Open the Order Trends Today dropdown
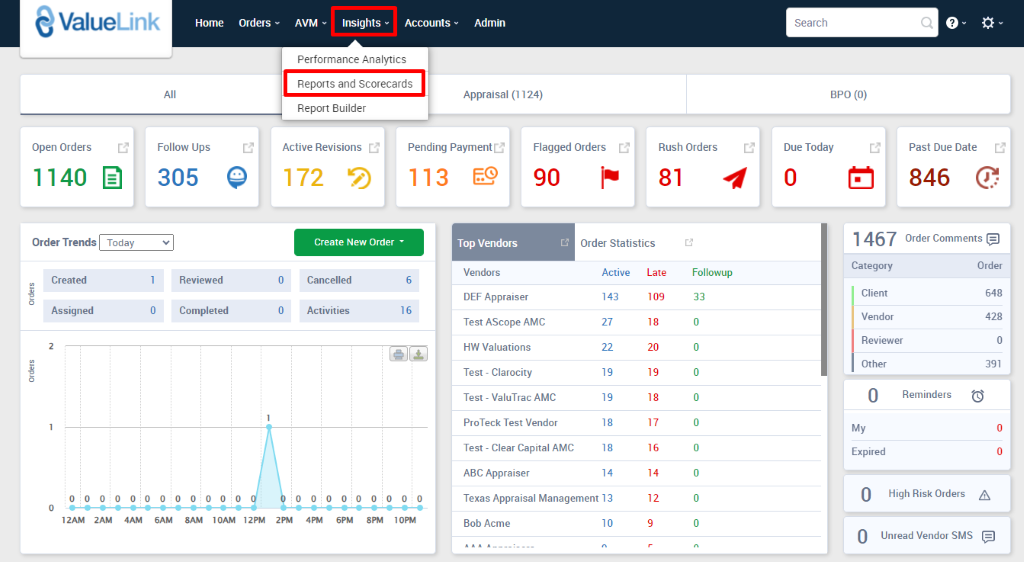This screenshot has height=562, width=1024. pos(136,243)
